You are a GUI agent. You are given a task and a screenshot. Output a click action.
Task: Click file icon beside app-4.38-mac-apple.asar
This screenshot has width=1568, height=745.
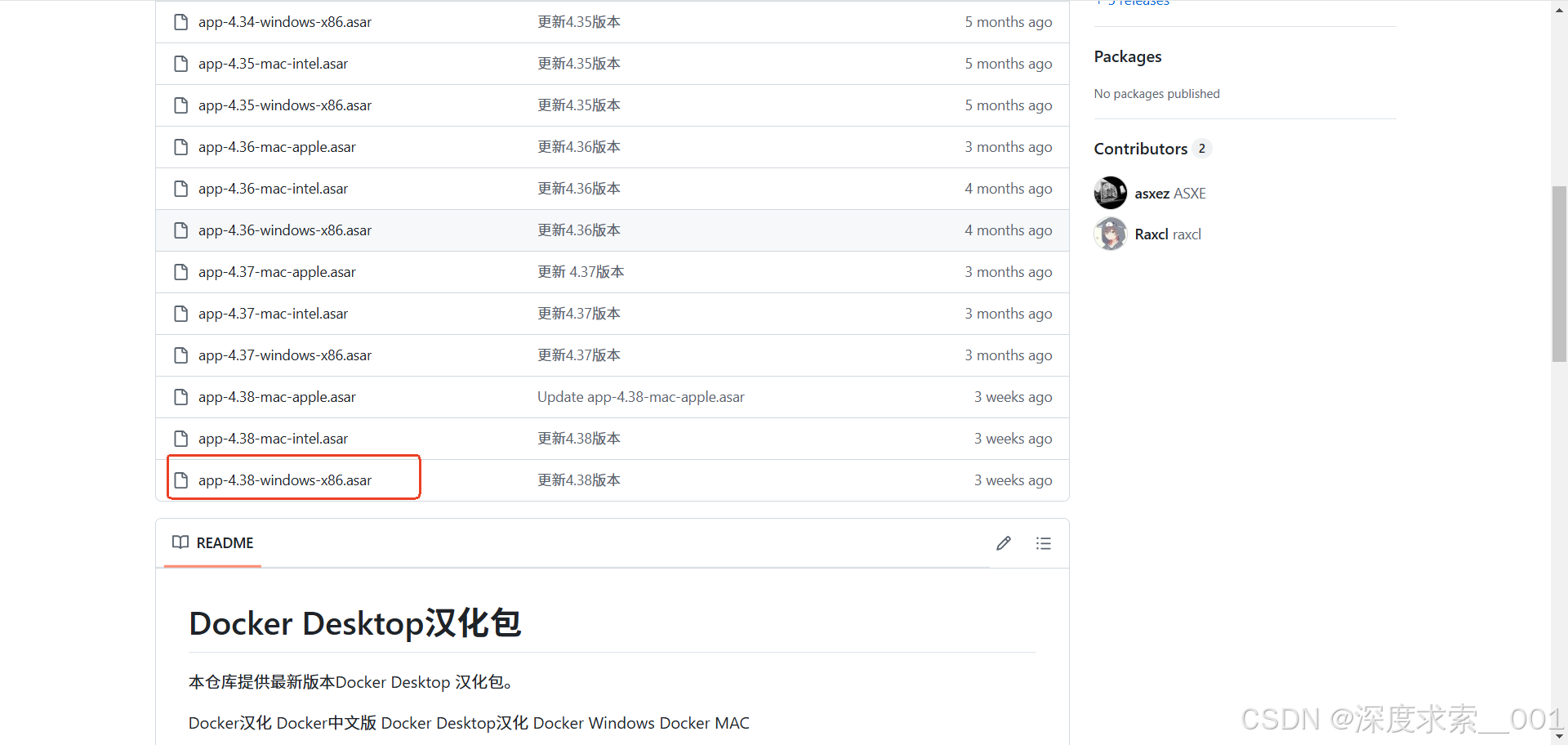point(181,397)
